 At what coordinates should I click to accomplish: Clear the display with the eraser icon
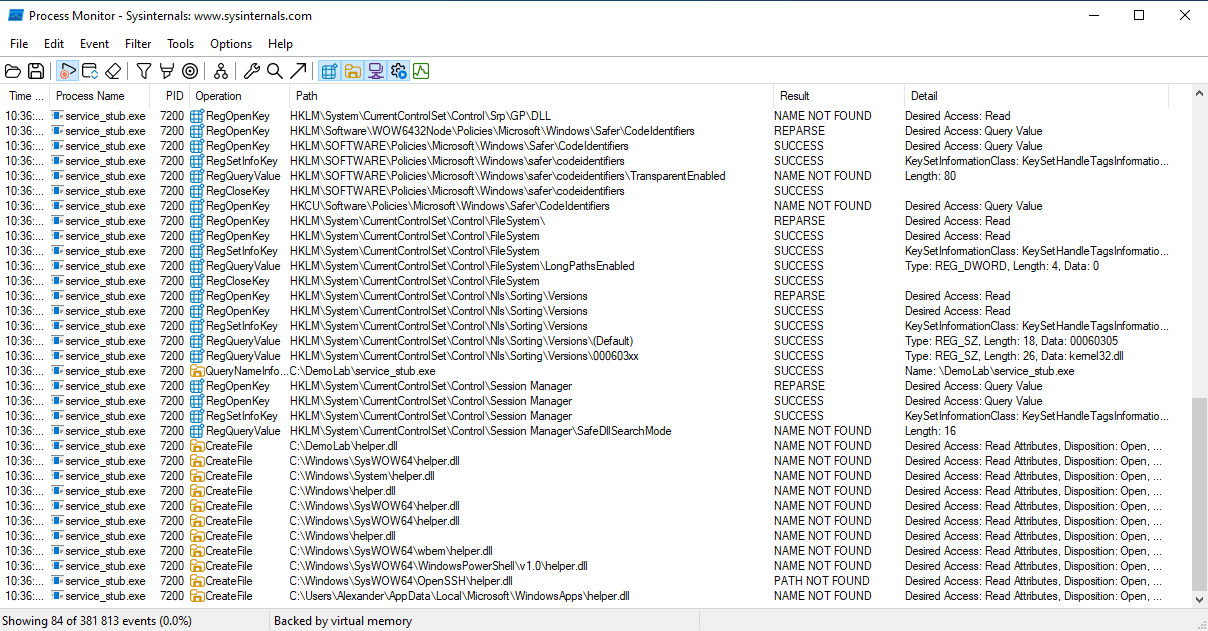tap(113, 71)
